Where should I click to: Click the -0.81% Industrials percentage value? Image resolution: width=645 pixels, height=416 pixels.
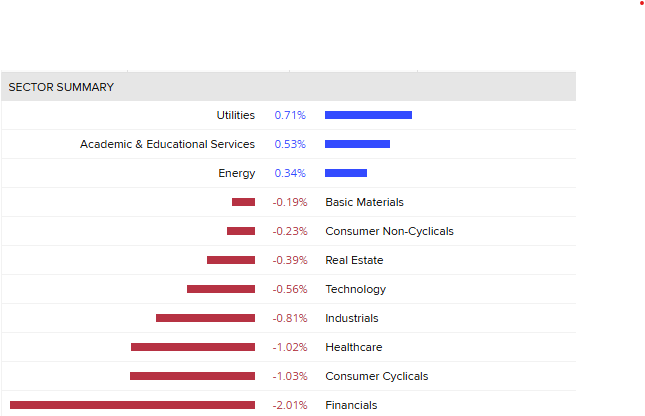pos(289,318)
